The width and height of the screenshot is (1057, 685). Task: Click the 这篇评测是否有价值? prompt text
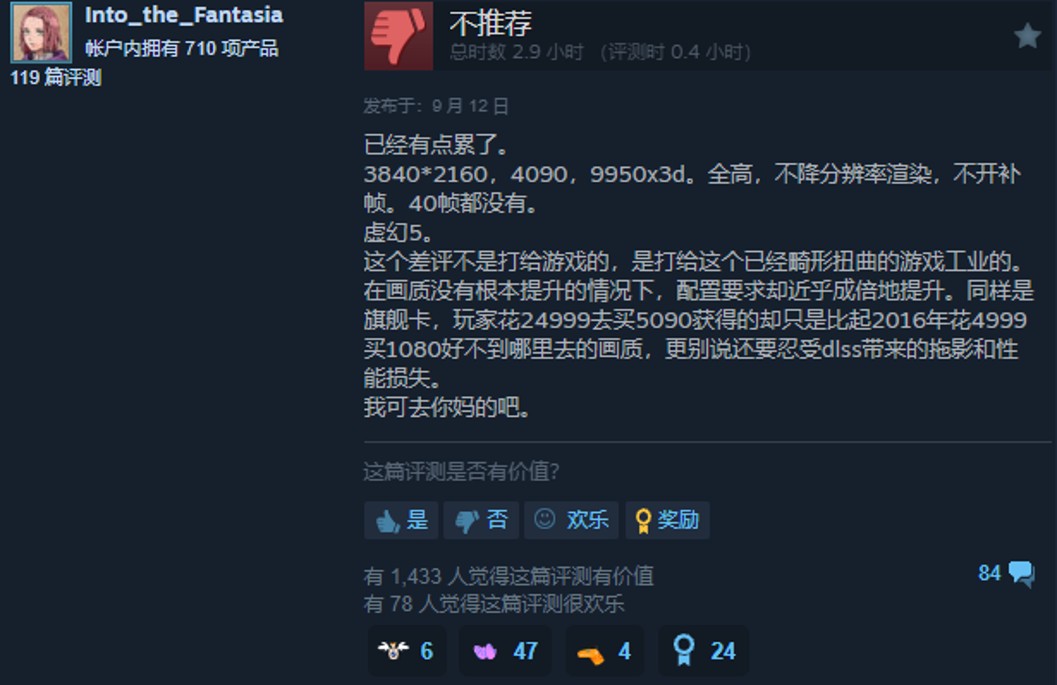click(x=461, y=471)
